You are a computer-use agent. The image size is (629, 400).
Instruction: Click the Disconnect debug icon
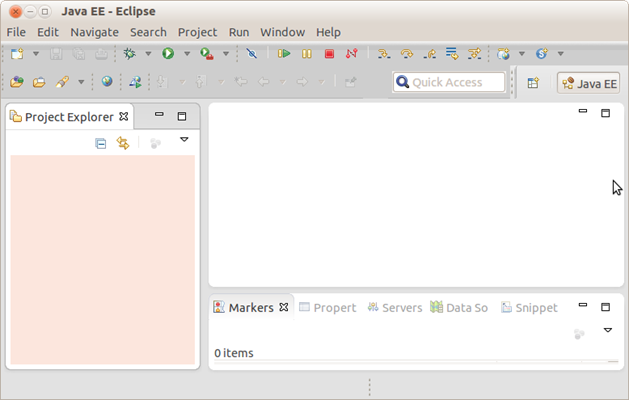coord(351,53)
